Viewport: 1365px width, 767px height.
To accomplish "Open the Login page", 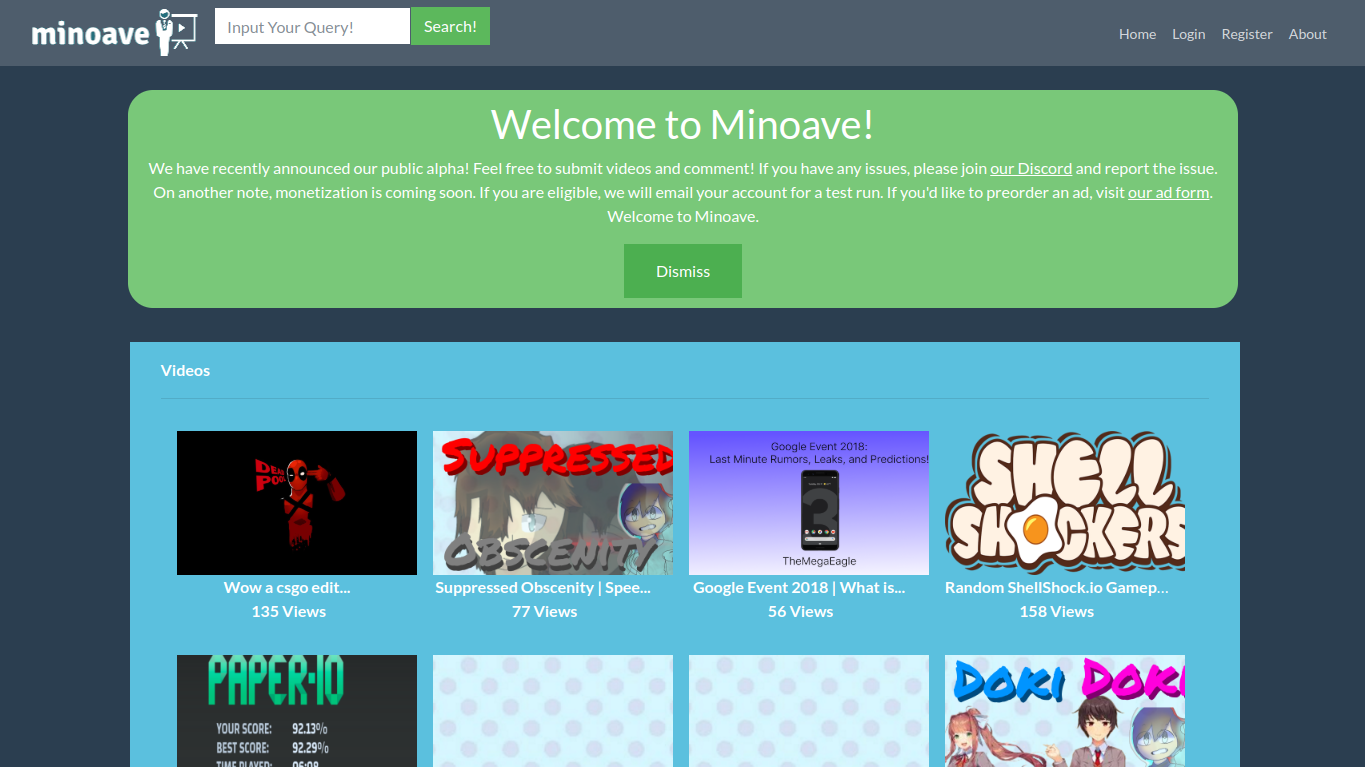I will [1188, 33].
